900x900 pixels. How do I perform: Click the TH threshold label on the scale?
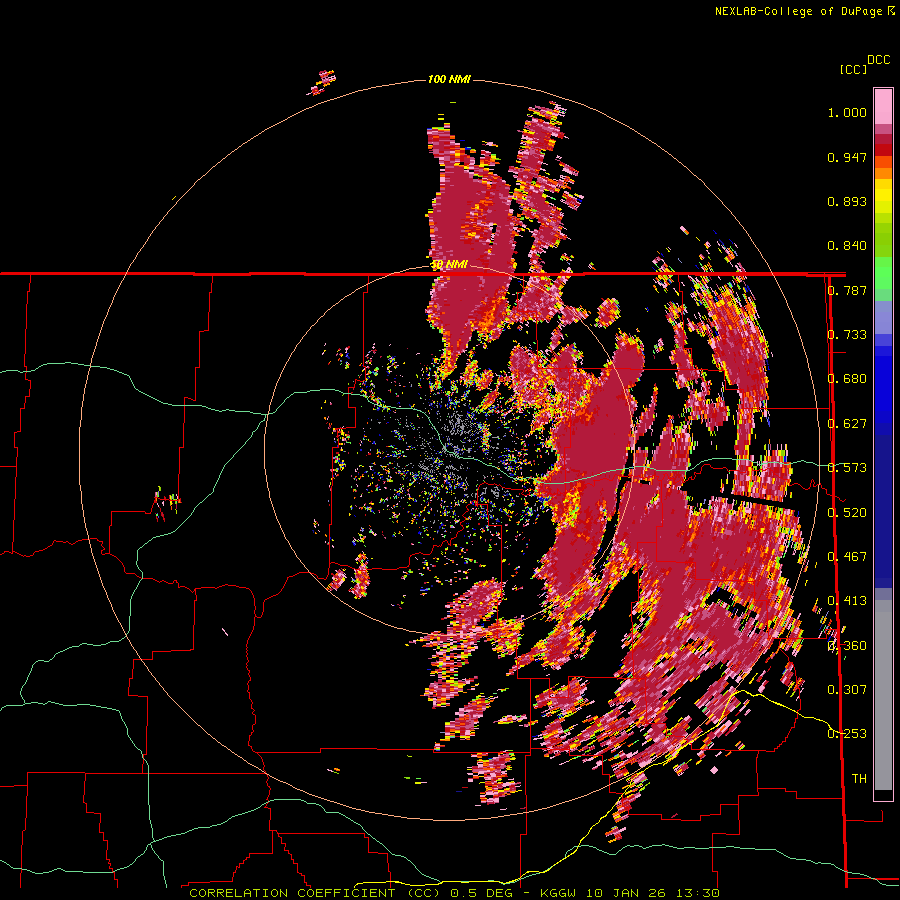pyautogui.click(x=859, y=778)
